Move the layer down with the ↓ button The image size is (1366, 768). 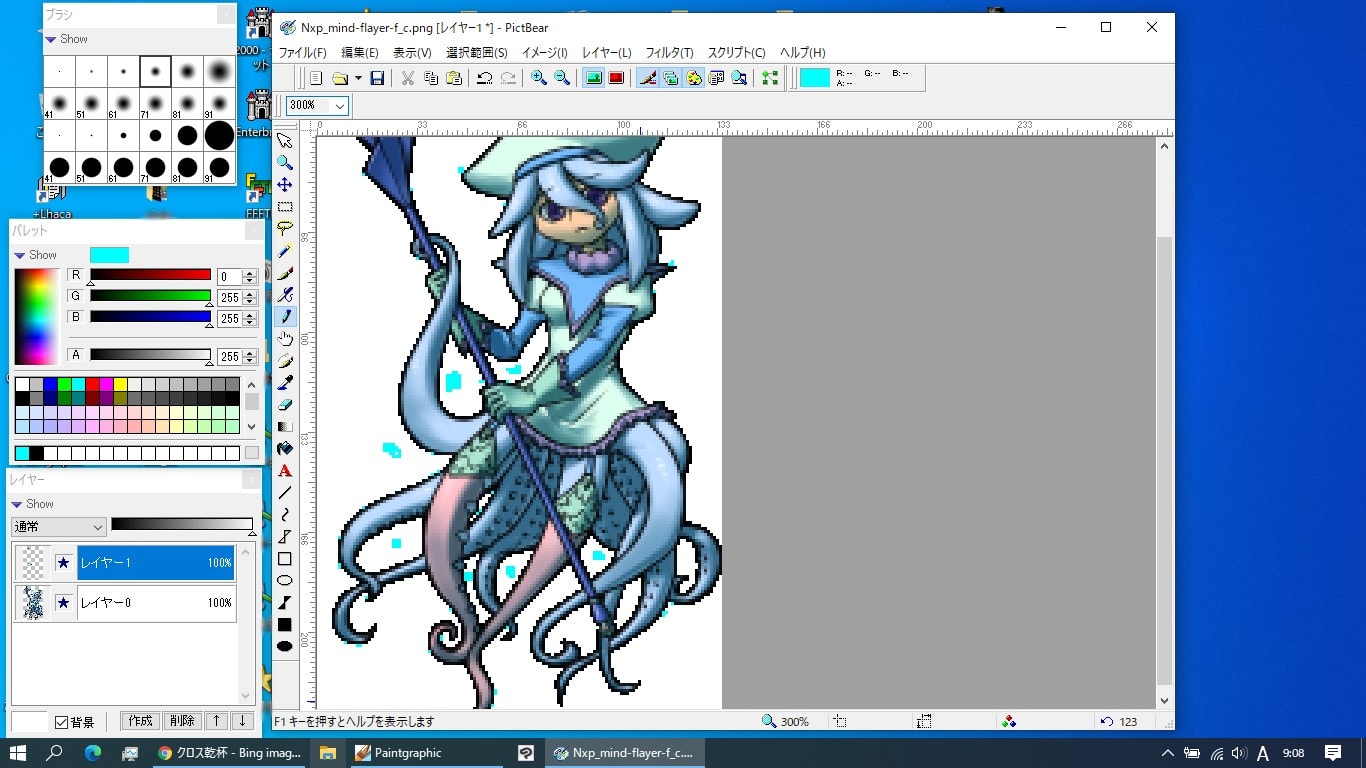pyautogui.click(x=242, y=721)
